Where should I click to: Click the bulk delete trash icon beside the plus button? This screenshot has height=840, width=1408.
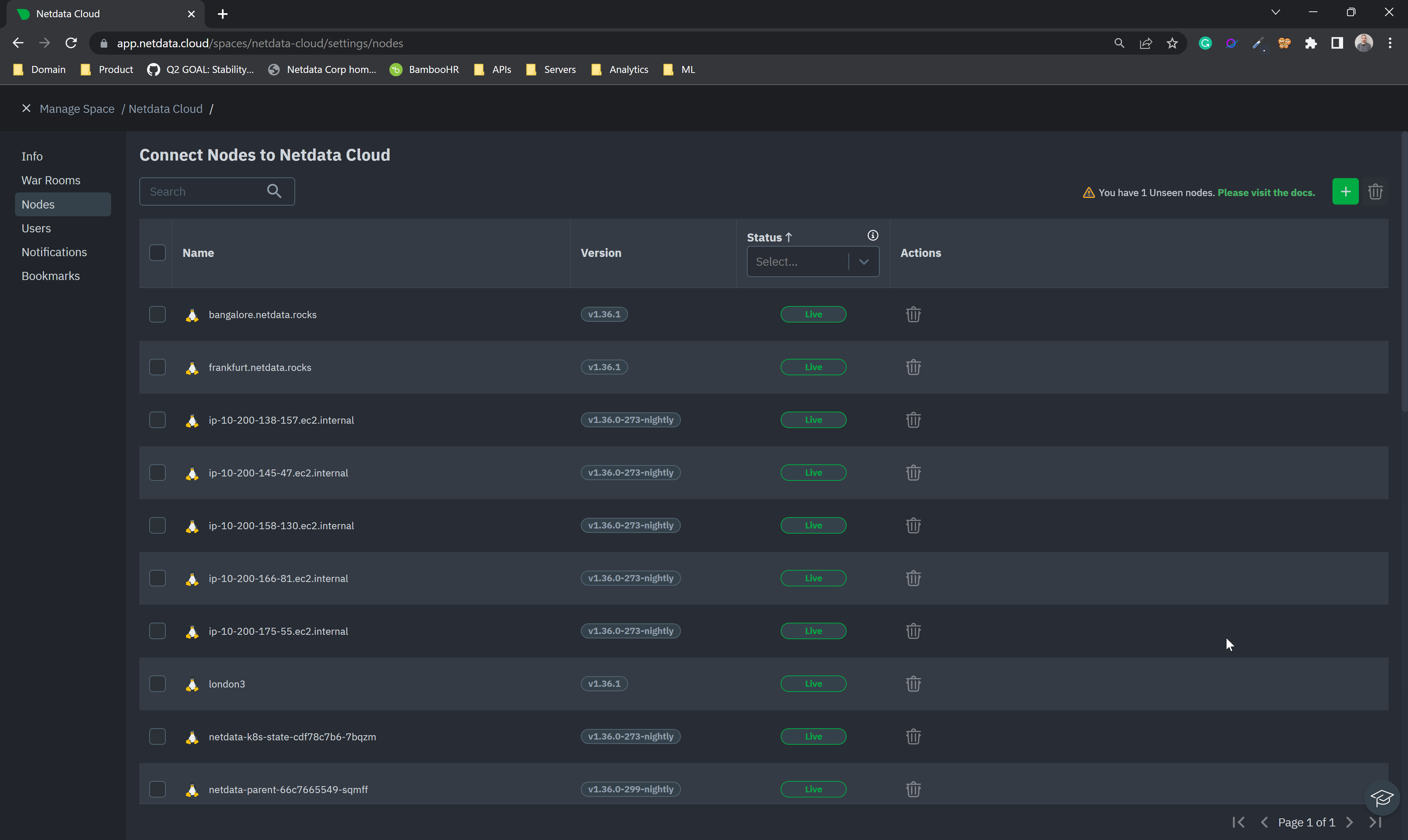(x=1375, y=192)
